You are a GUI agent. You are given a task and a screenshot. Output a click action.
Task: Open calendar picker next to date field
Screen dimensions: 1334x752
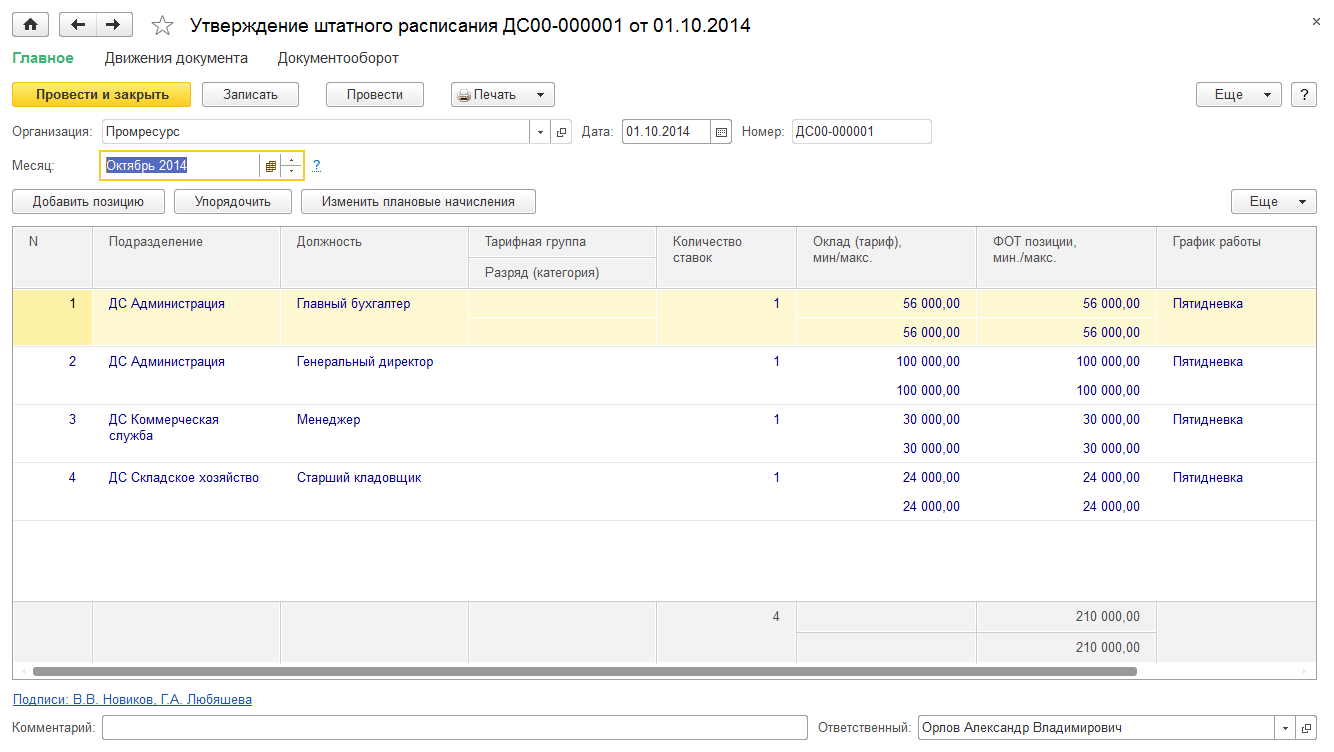pos(722,132)
